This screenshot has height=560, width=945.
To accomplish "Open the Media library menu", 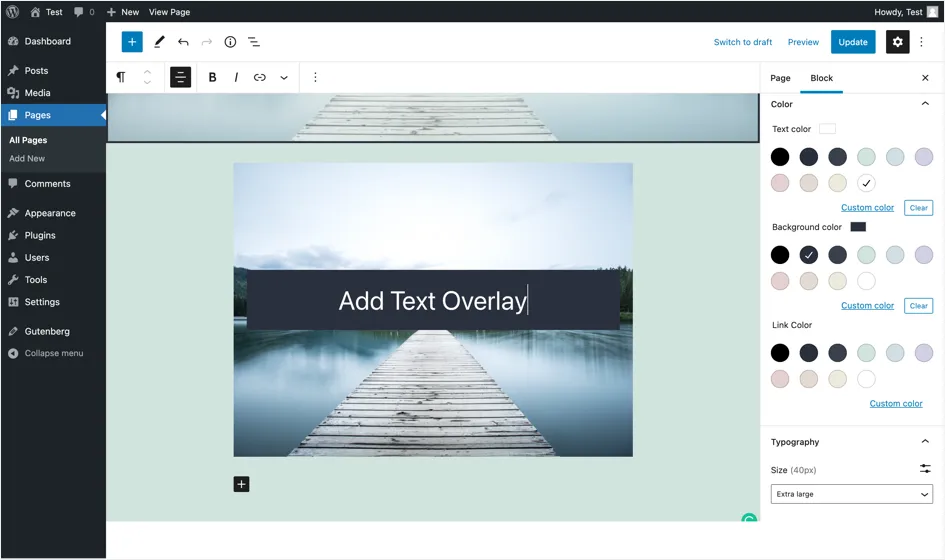I will [53, 93].
